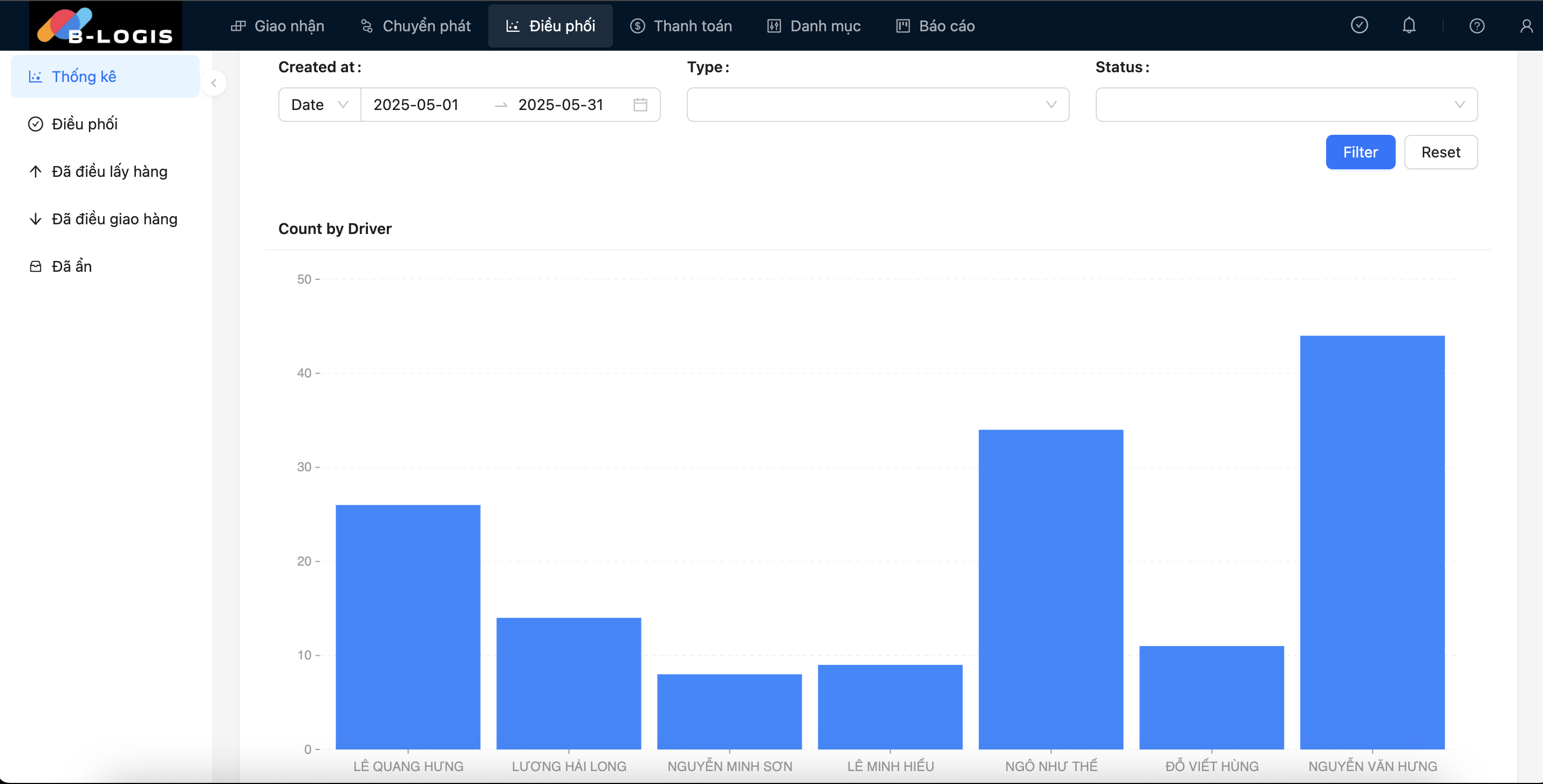Collapse the sidebar with chevron button
The image size is (1543, 784).
[x=213, y=83]
